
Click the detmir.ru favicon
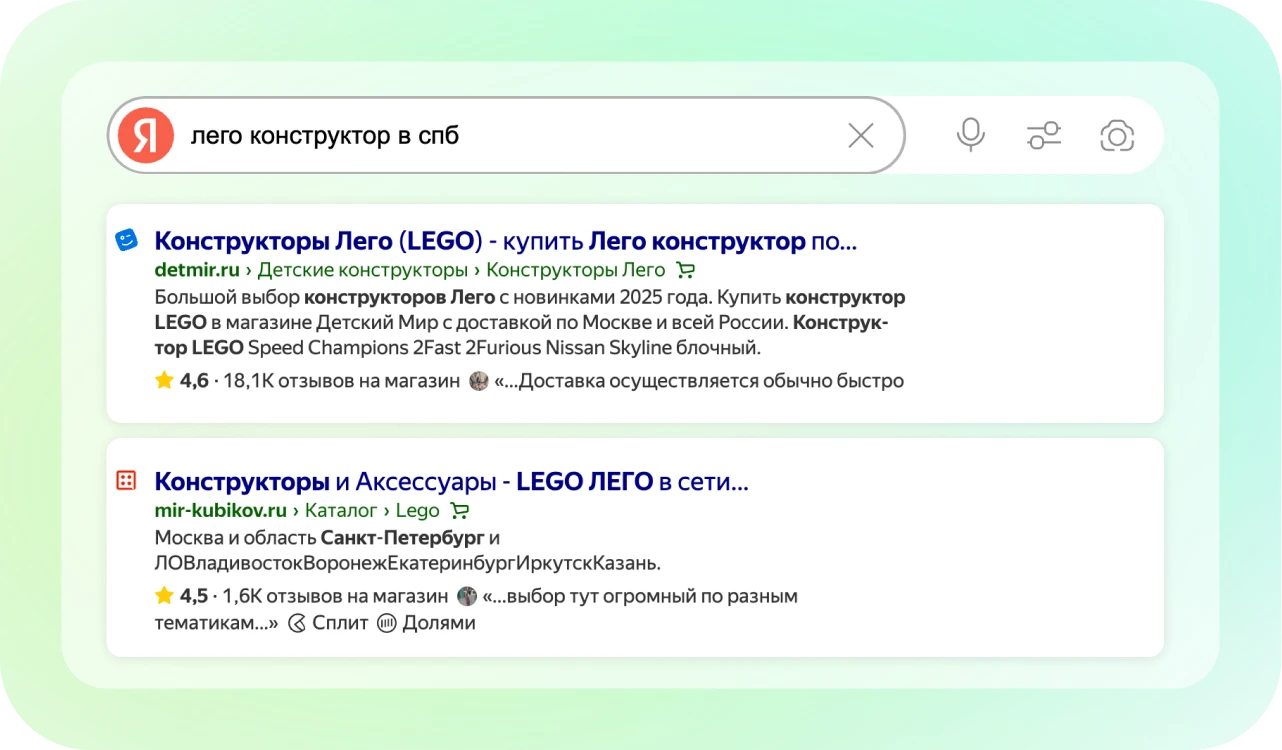coord(126,240)
